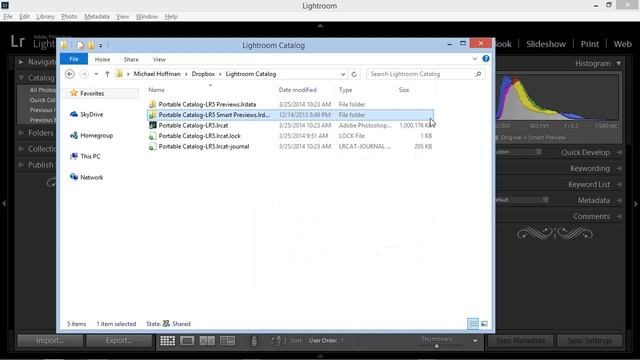Expand Metadata panel triangle
This screenshot has height=360, width=640.
(x=619, y=200)
